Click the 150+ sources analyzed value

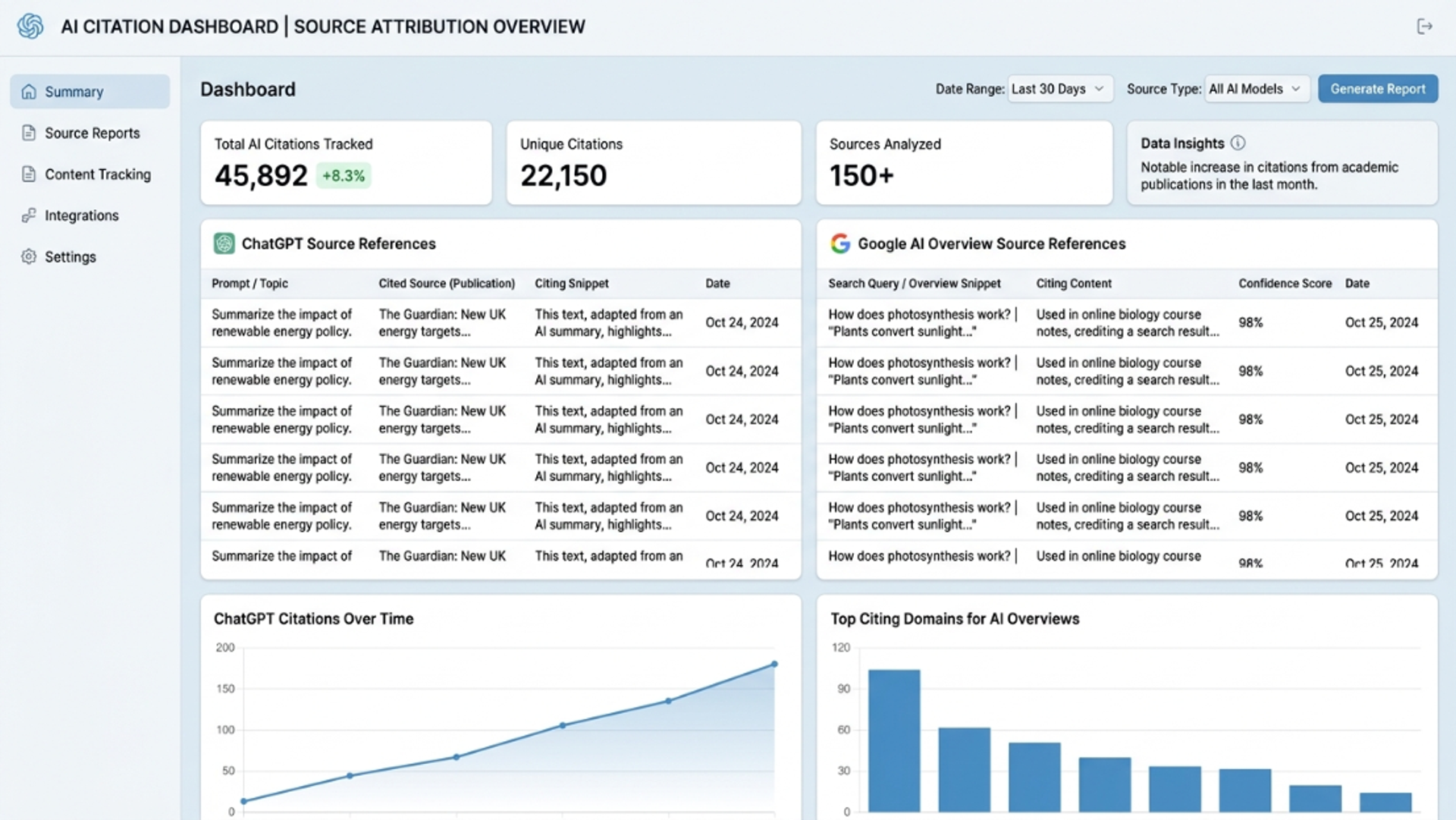[x=861, y=176]
